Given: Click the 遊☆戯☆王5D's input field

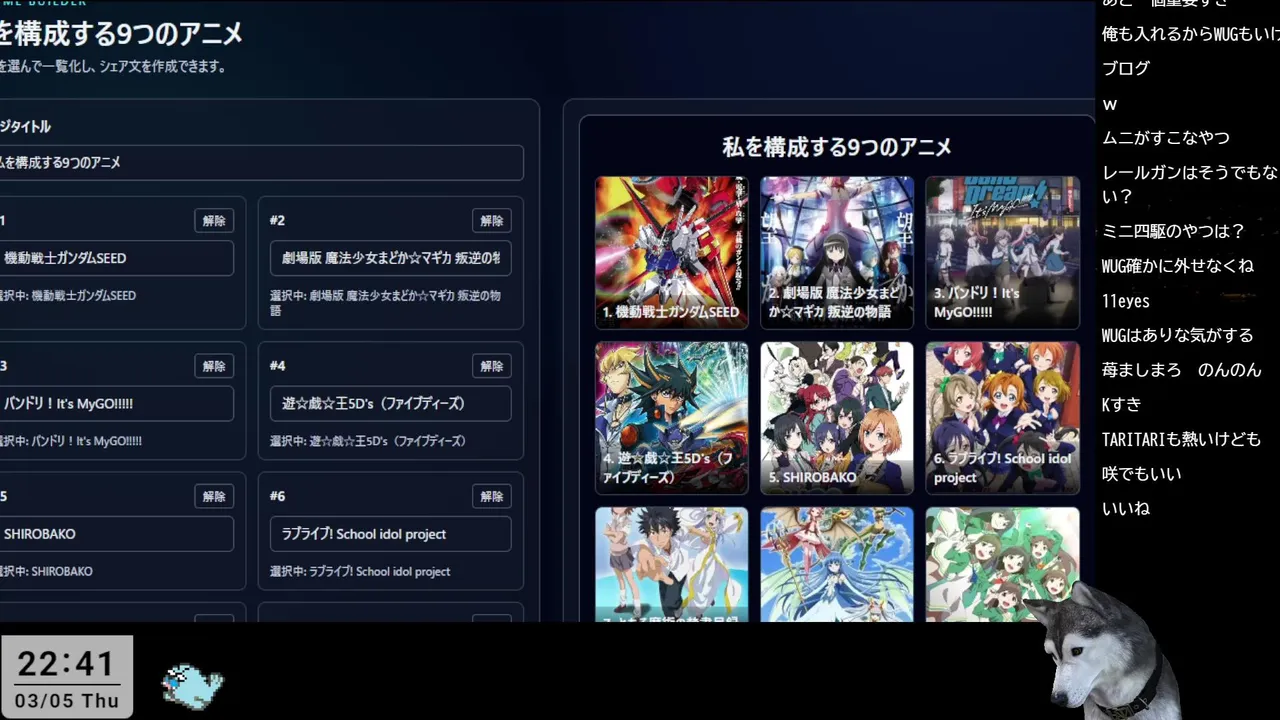Looking at the screenshot, I should coord(390,403).
